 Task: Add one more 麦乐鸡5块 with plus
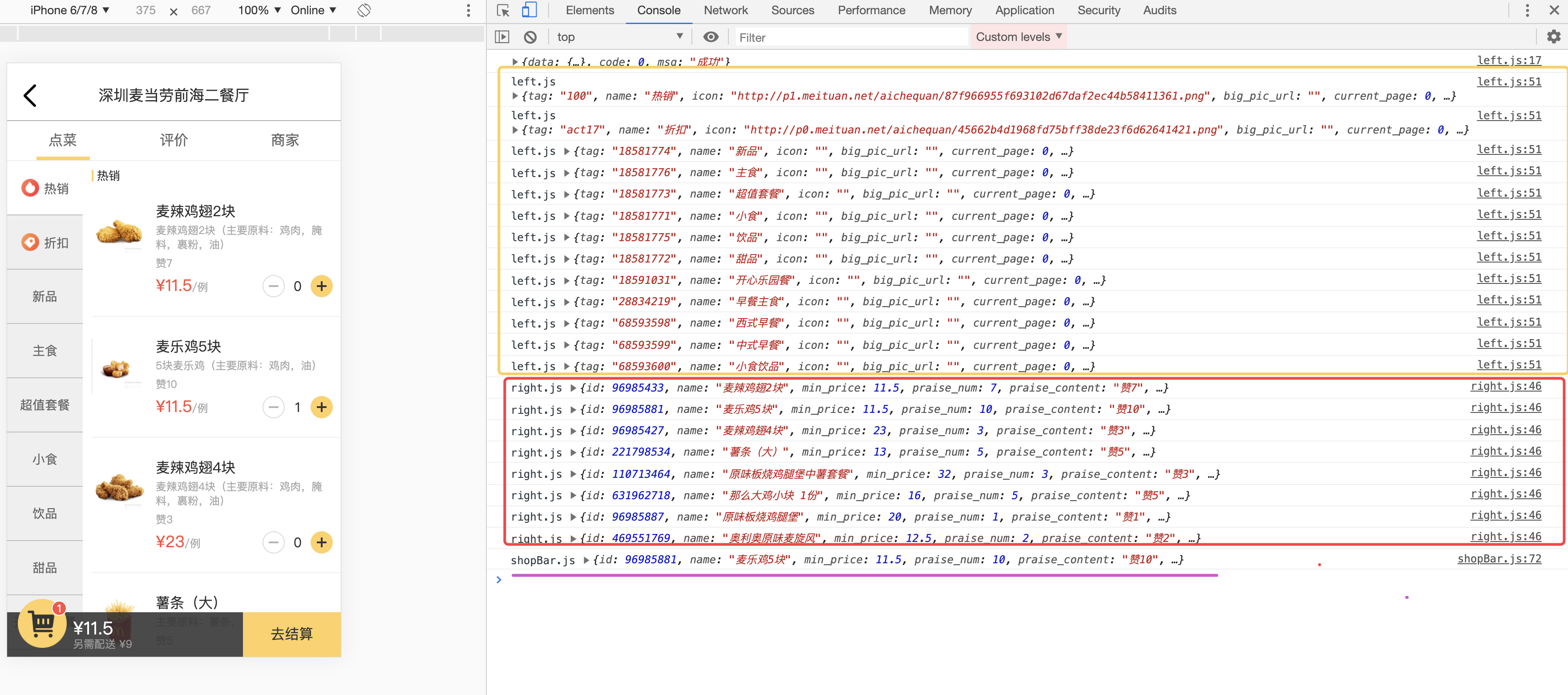(x=321, y=407)
